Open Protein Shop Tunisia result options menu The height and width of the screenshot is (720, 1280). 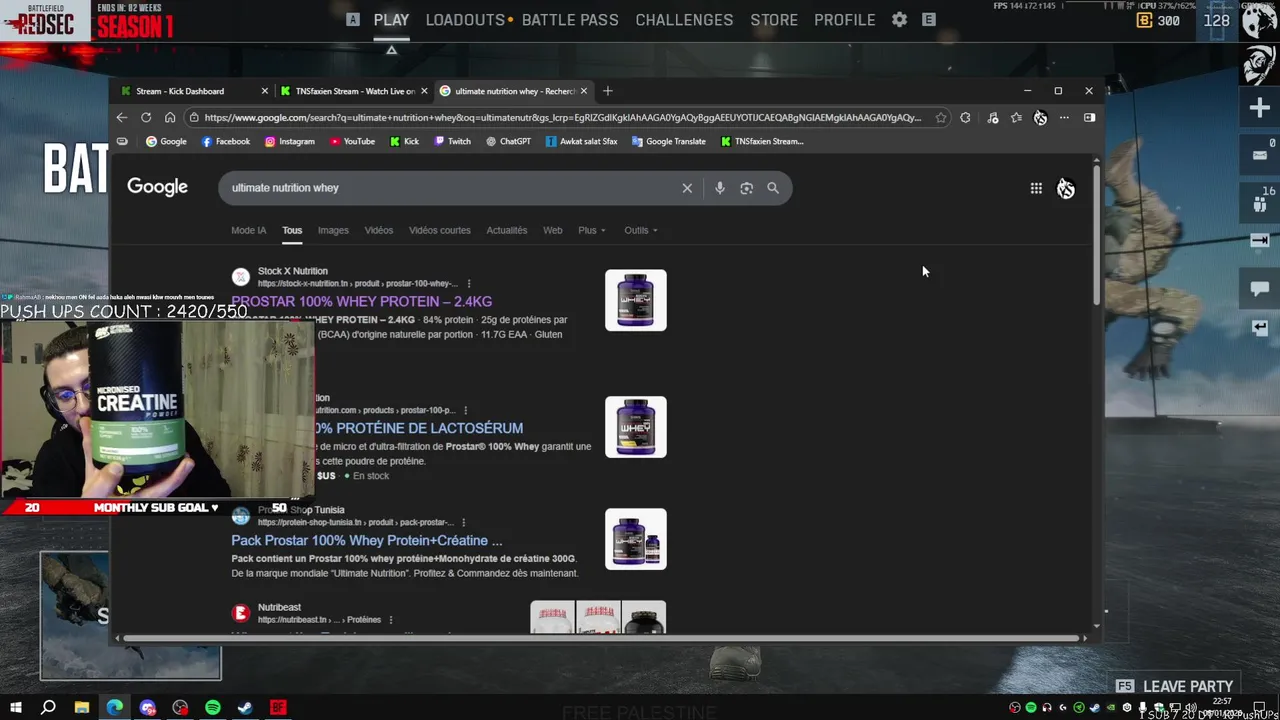click(465, 523)
